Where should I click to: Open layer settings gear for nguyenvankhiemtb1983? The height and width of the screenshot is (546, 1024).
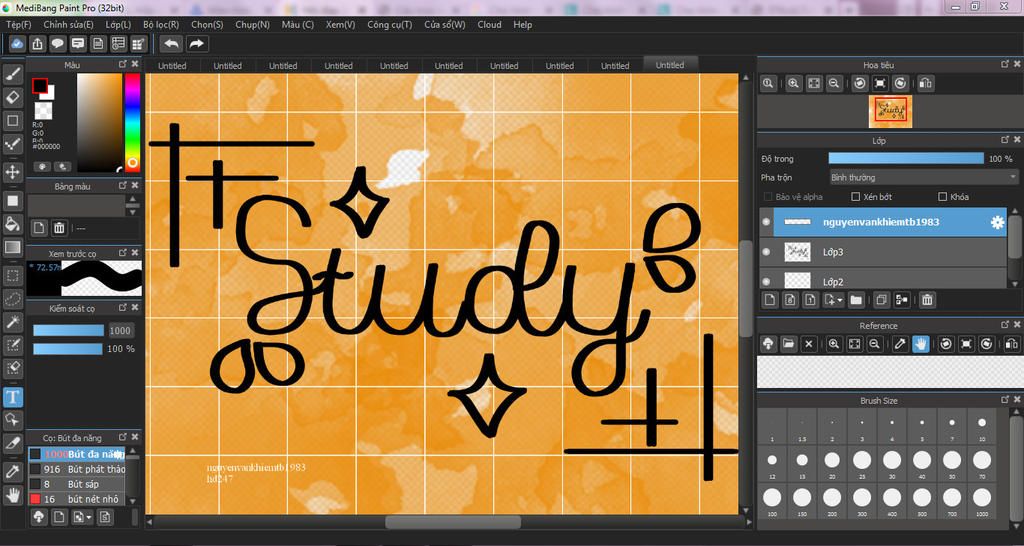[x=997, y=222]
